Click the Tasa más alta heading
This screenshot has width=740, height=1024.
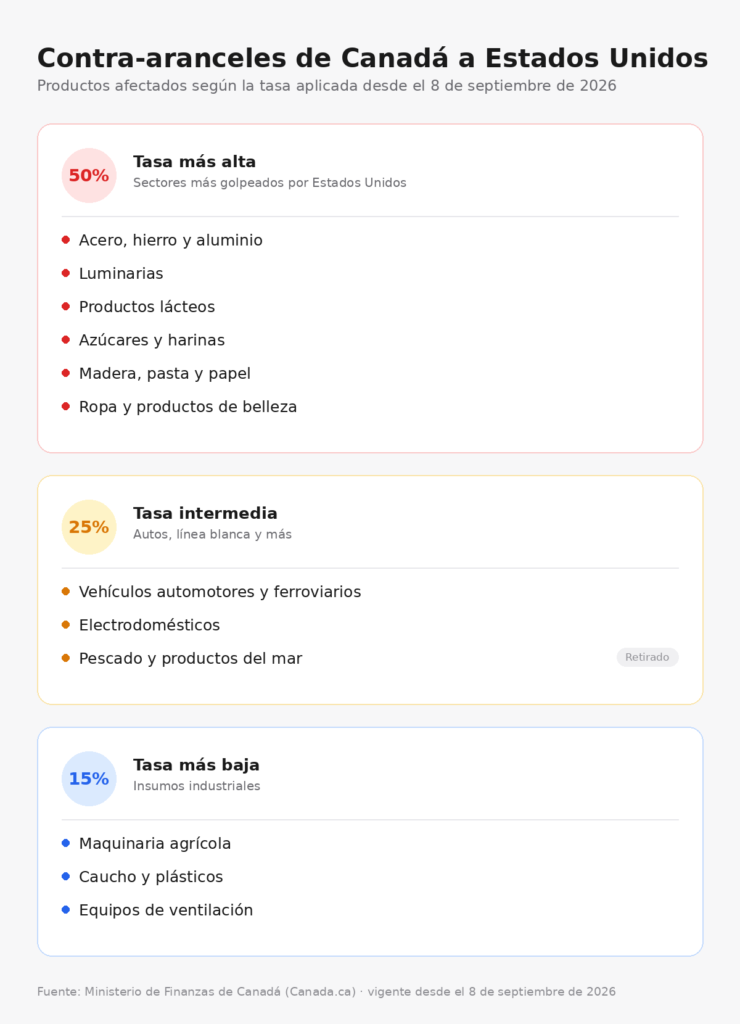pyautogui.click(x=195, y=161)
